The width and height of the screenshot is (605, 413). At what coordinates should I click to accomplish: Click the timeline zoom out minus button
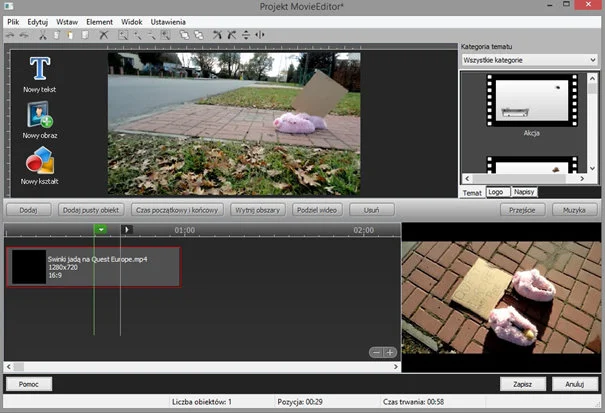pyautogui.click(x=377, y=352)
